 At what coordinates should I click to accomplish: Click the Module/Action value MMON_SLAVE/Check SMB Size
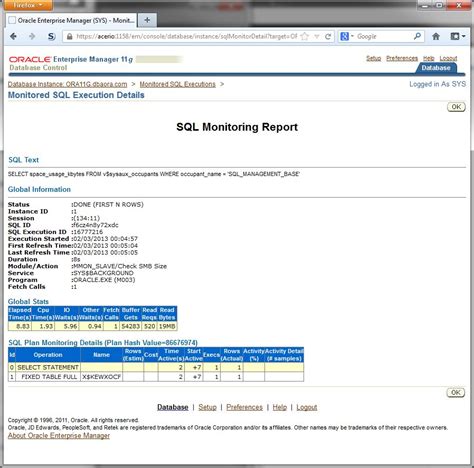click(120, 266)
